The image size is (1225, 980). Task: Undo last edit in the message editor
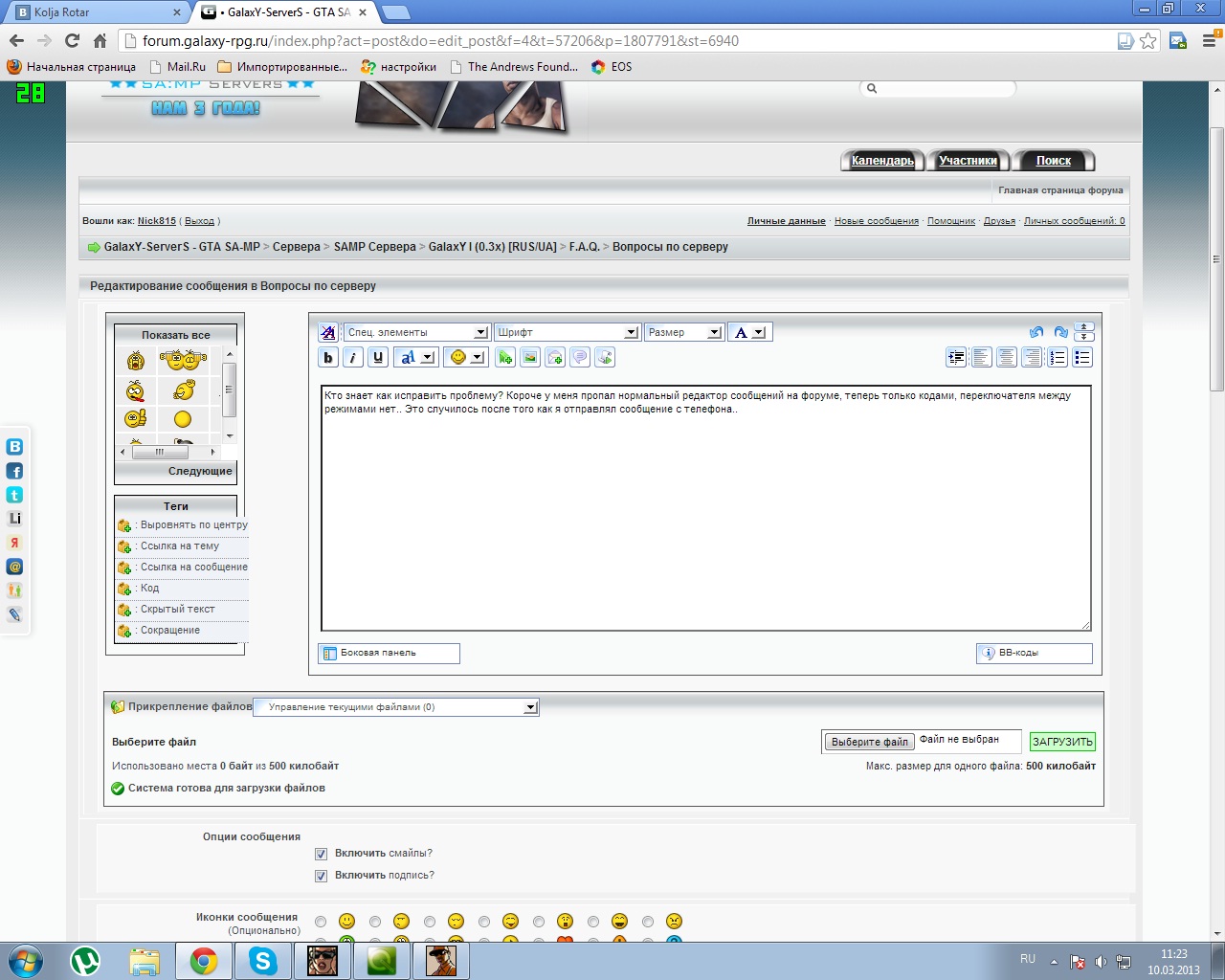[x=1036, y=332]
